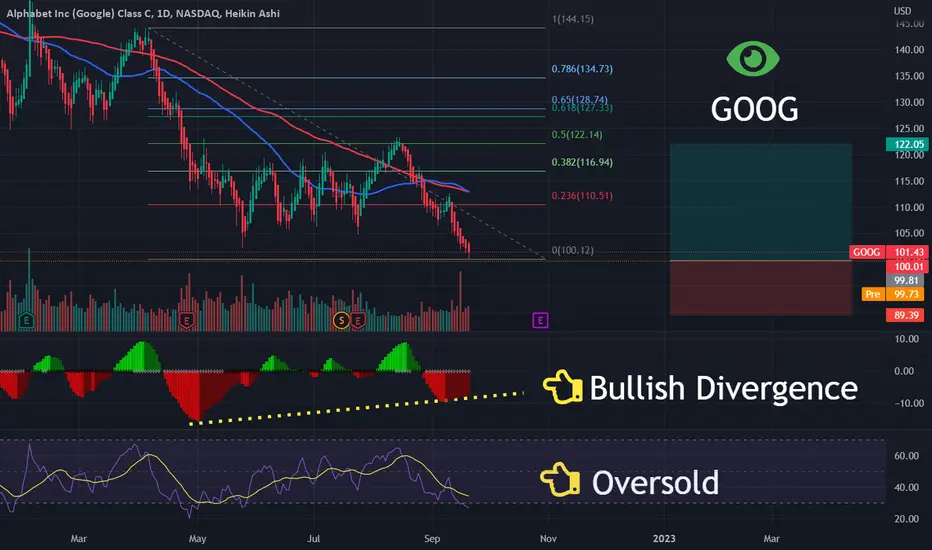
Task: Click 105.00 on the price axis
Action: click(909, 233)
